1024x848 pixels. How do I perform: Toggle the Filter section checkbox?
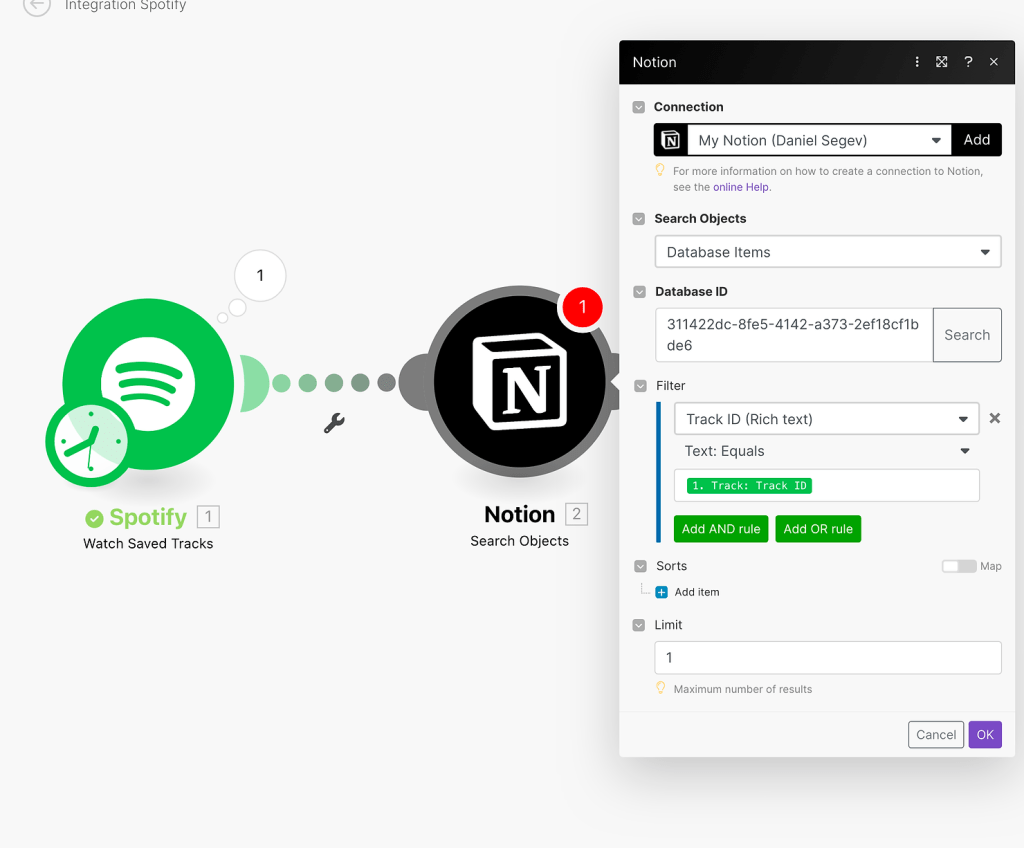[x=639, y=385]
